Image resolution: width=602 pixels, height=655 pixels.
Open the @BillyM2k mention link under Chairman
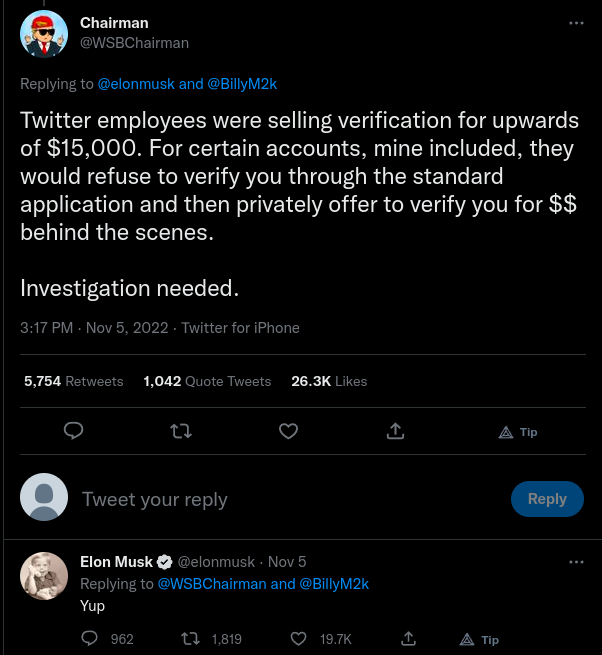click(242, 84)
